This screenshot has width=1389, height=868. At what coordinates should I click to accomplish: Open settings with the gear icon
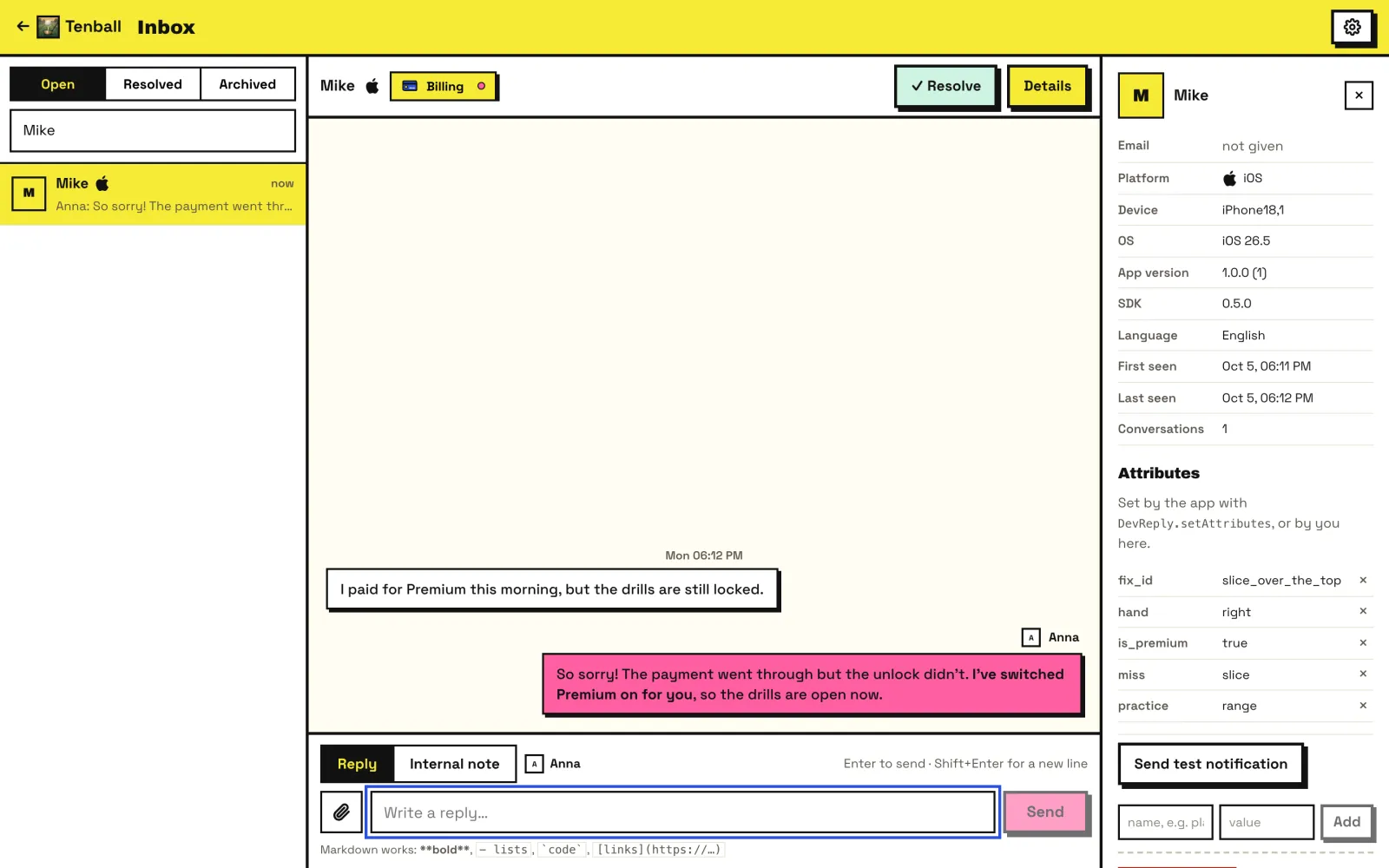pyautogui.click(x=1352, y=27)
